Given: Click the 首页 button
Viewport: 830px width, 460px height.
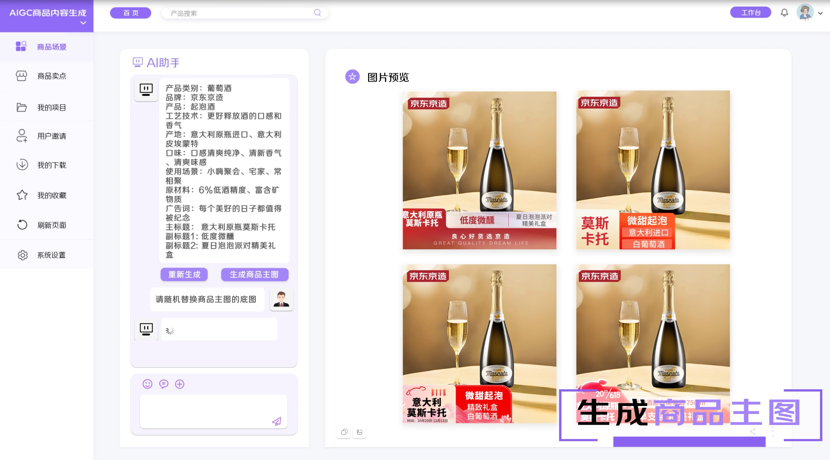Looking at the screenshot, I should [131, 13].
